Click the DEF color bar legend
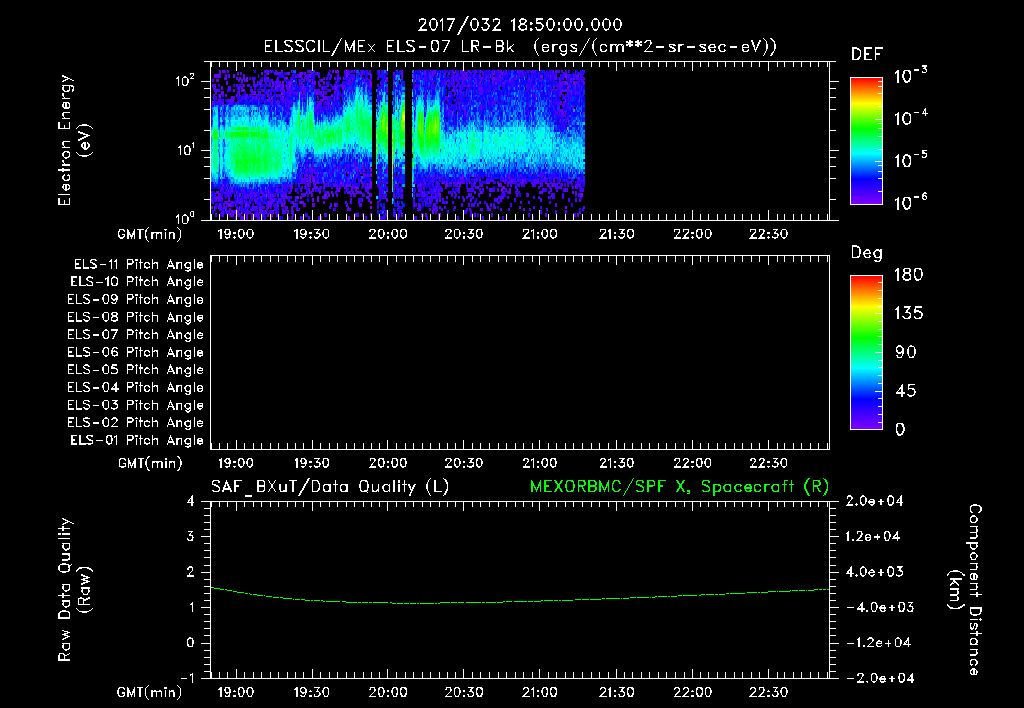The image size is (1024, 708). tap(866, 141)
